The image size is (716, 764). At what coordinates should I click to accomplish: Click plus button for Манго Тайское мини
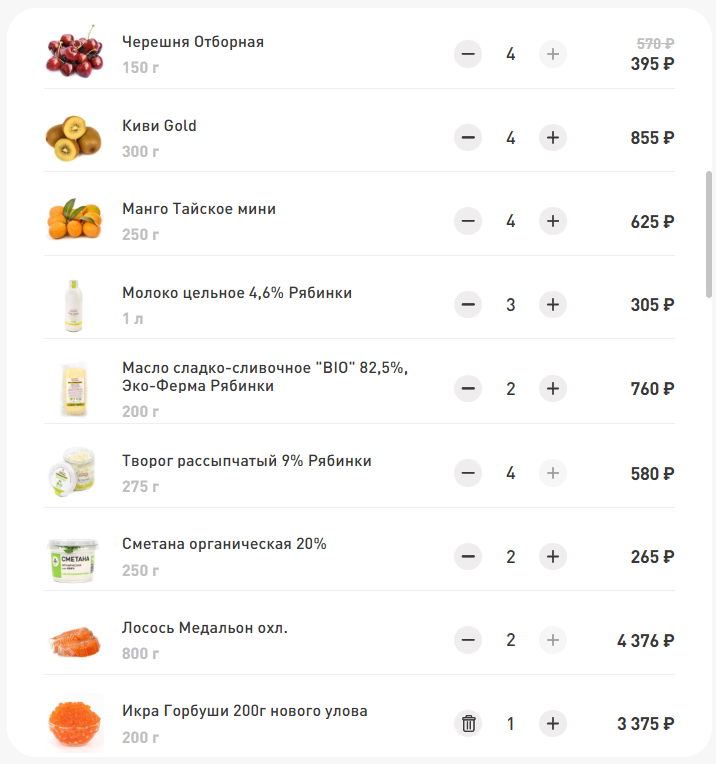point(553,221)
